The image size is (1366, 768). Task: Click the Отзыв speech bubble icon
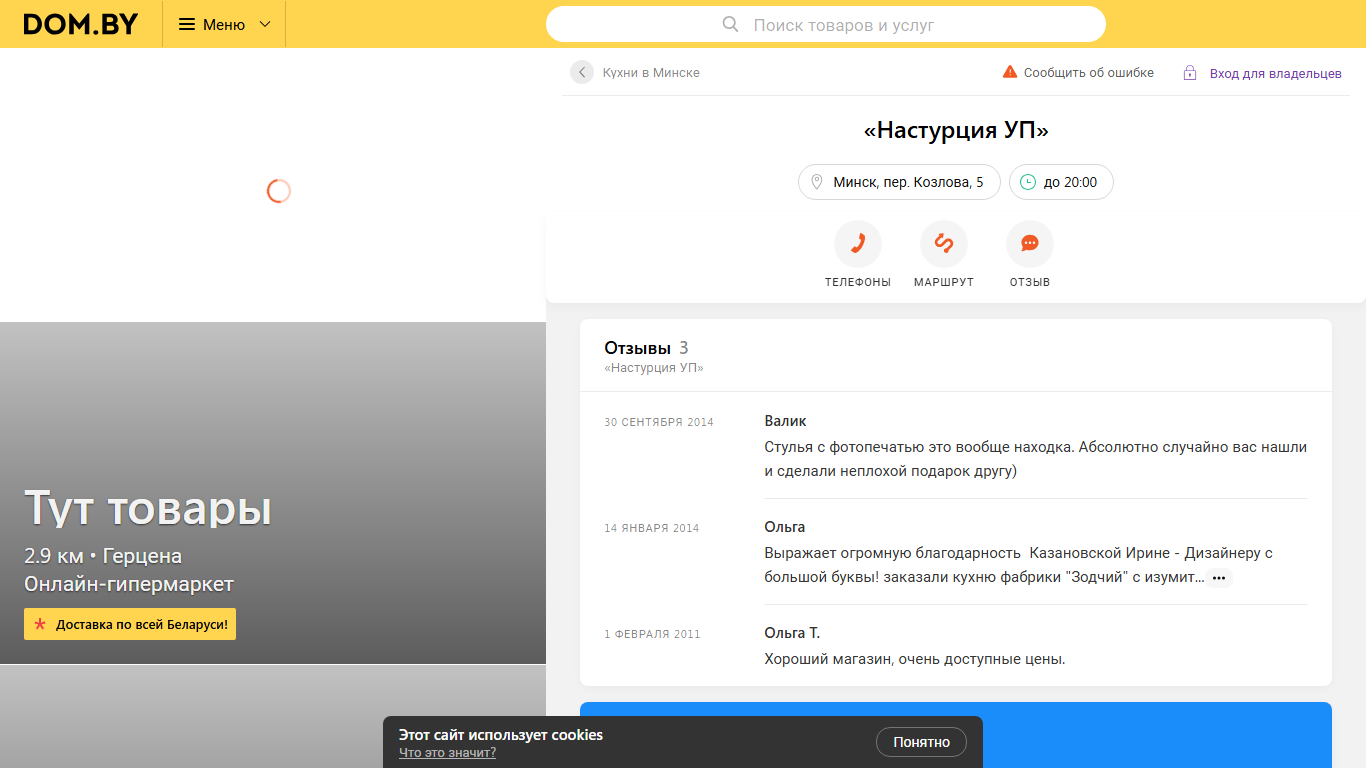click(x=1030, y=244)
